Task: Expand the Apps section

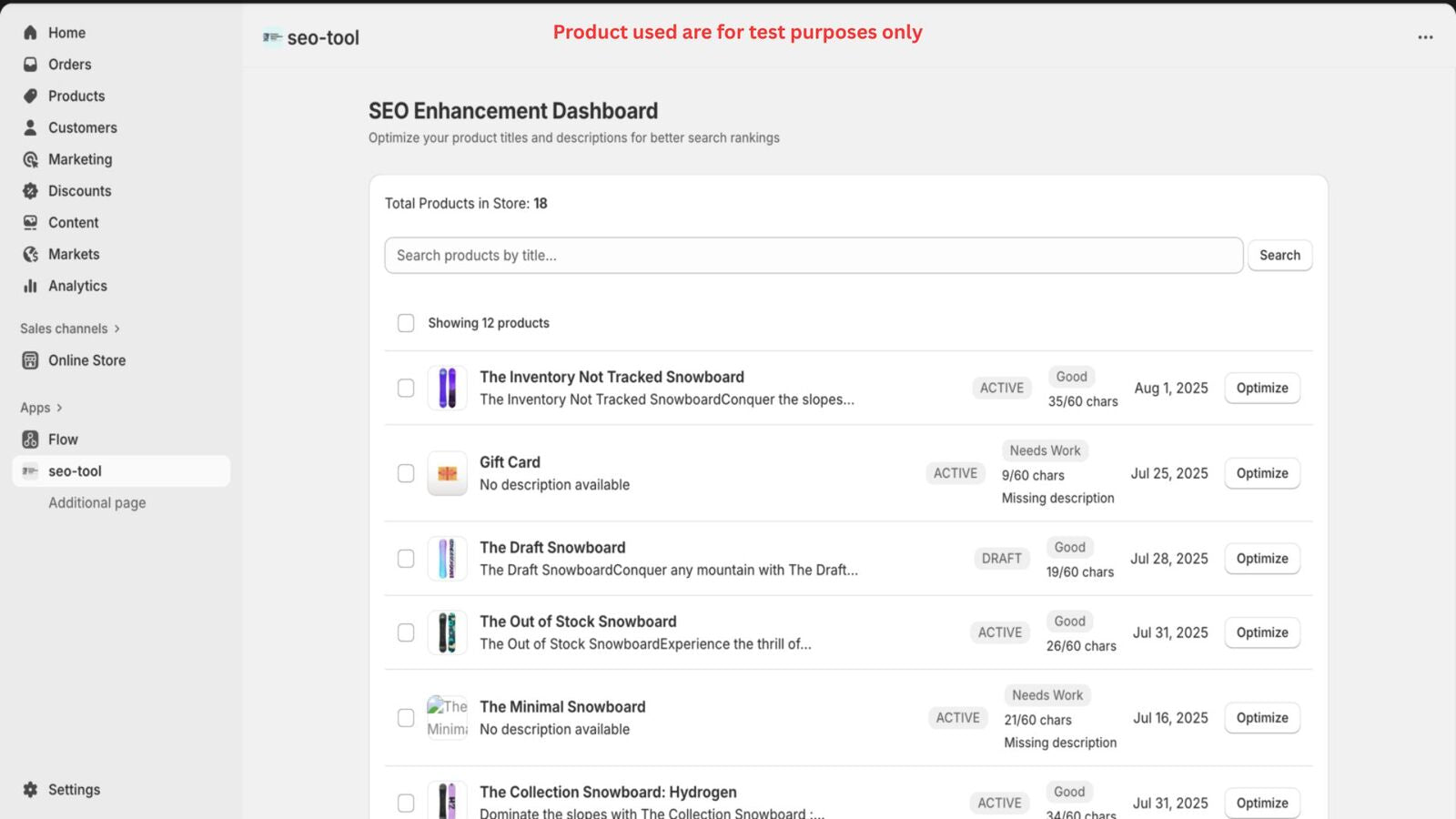Action: coord(40,407)
